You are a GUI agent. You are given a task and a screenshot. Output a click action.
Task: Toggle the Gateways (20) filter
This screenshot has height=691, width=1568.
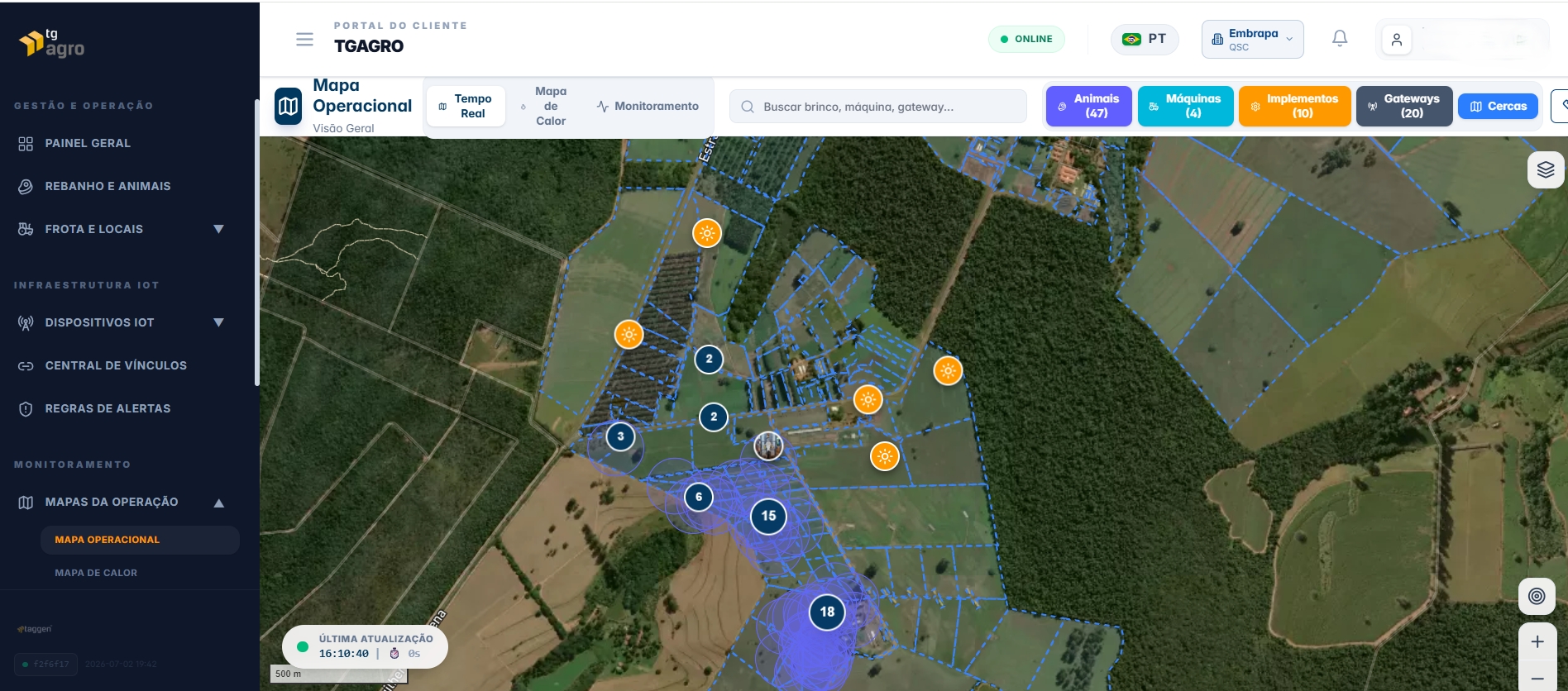pyautogui.click(x=1404, y=106)
